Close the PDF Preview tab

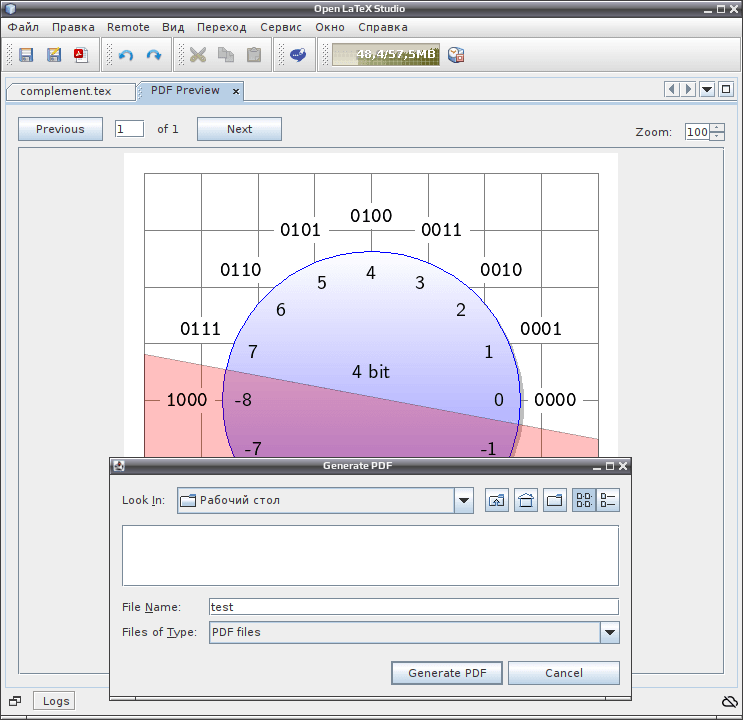click(236, 91)
